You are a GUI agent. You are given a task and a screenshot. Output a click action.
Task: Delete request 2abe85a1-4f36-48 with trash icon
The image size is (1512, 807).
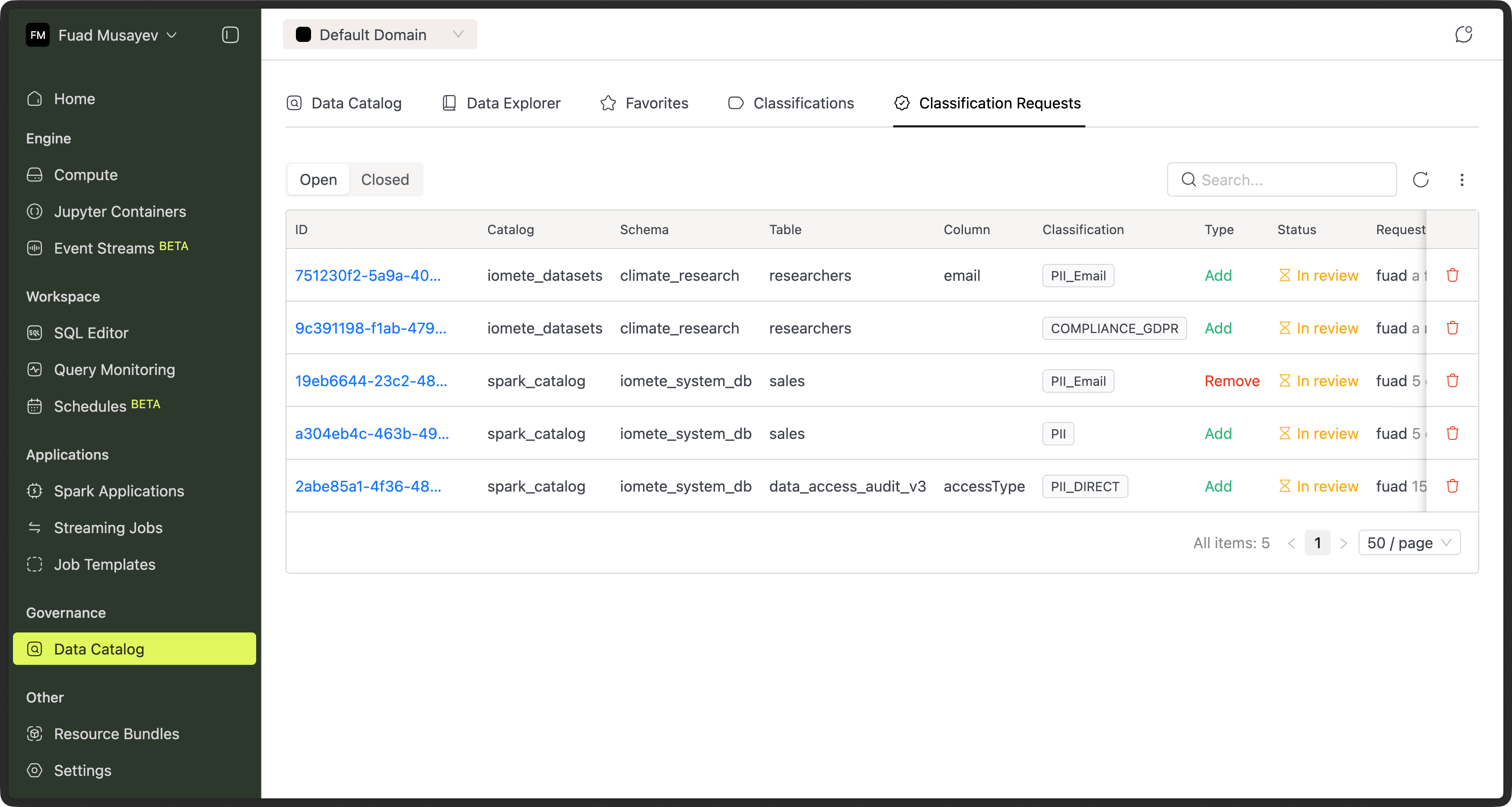point(1452,486)
